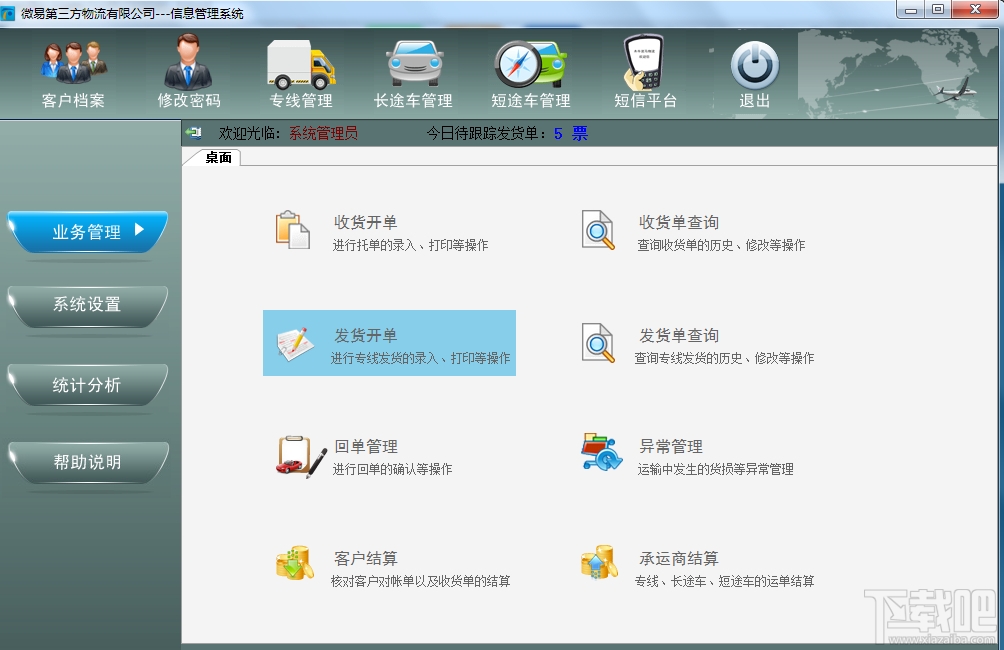Click the 发货开单 title text
The width and height of the screenshot is (1004, 650).
pyautogui.click(x=366, y=335)
